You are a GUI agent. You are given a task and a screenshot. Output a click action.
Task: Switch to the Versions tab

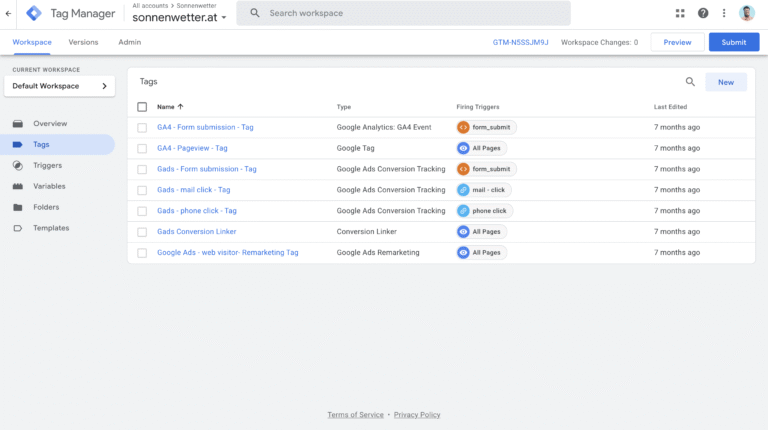coord(83,42)
